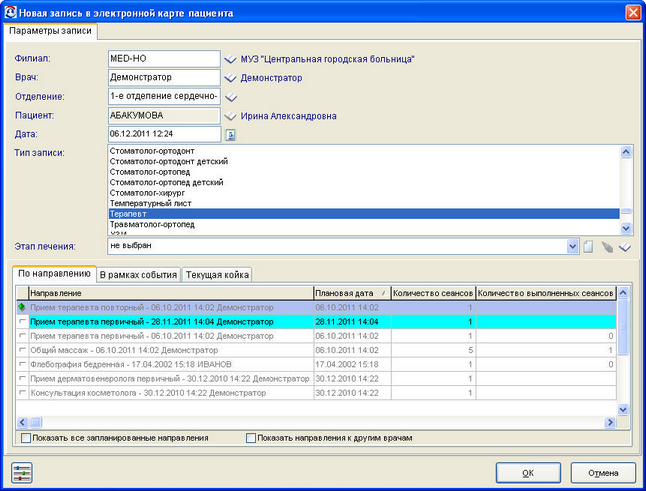Select row Флебография бедренная - 17.04.2002
The width and height of the screenshot is (646, 491).
(x=316, y=364)
